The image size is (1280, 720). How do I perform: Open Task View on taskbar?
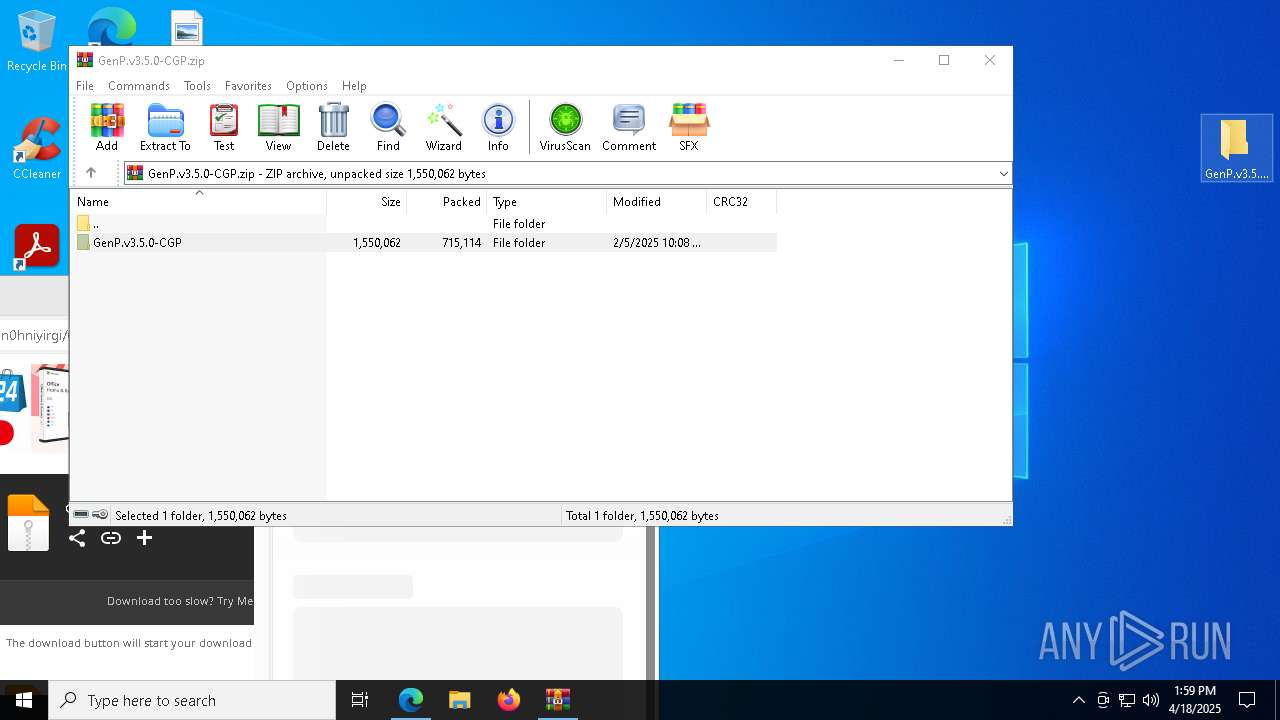click(360, 700)
